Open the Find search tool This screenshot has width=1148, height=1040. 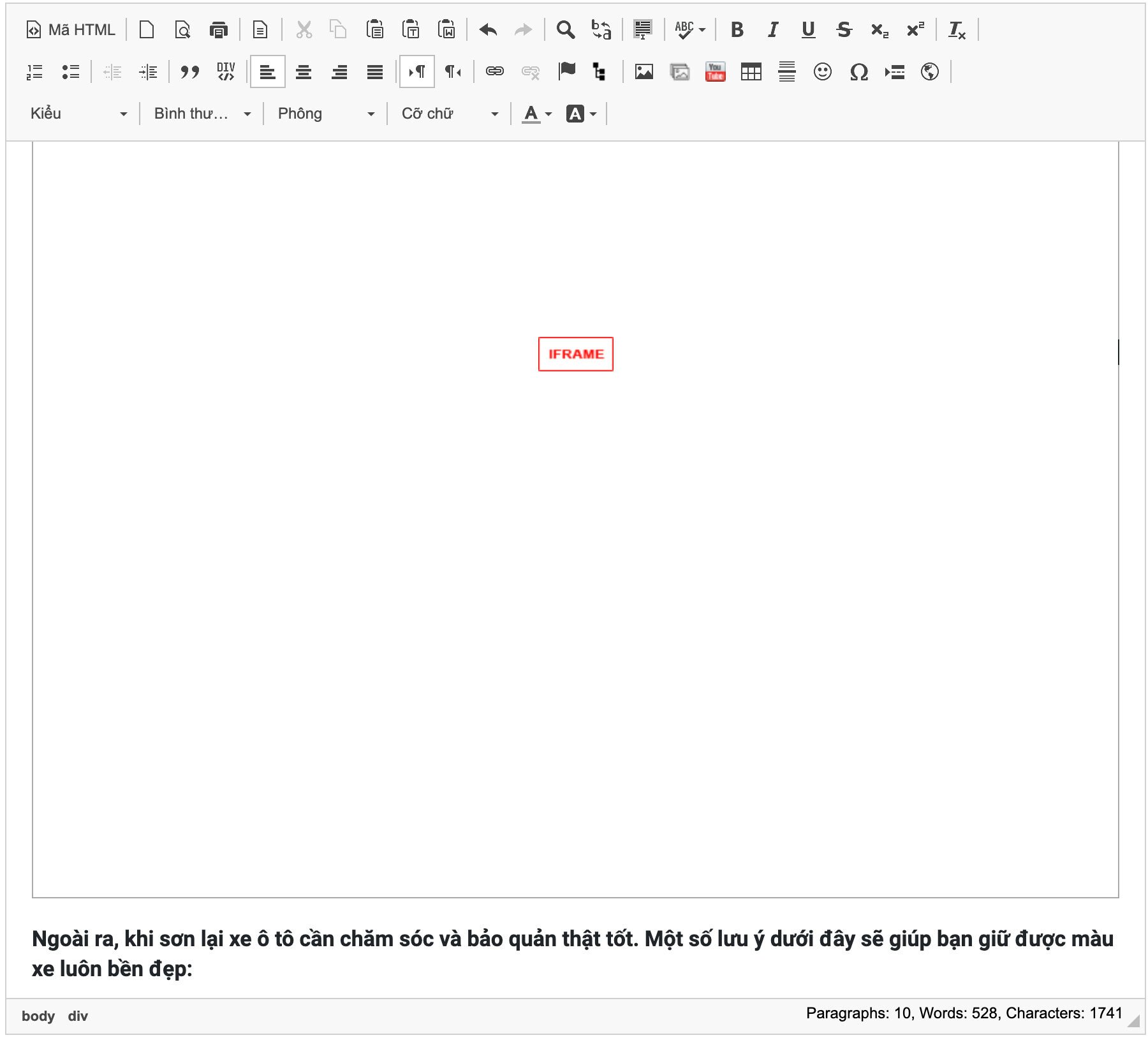(x=565, y=30)
